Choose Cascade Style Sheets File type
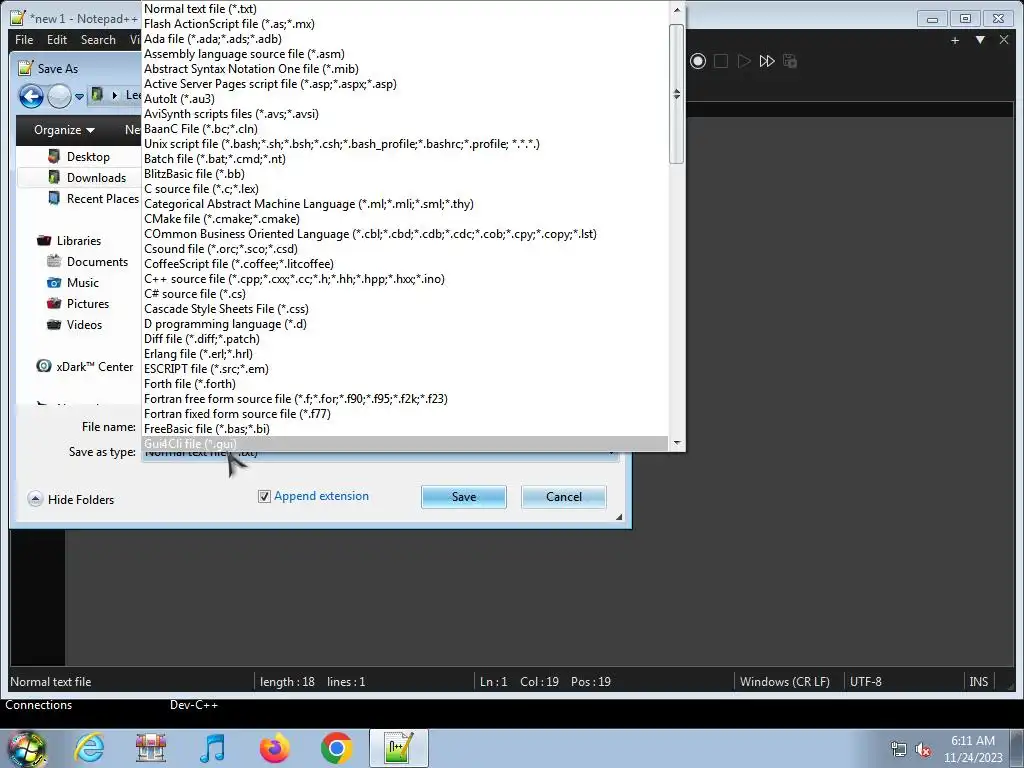The height and width of the screenshot is (768, 1024). 405,310
